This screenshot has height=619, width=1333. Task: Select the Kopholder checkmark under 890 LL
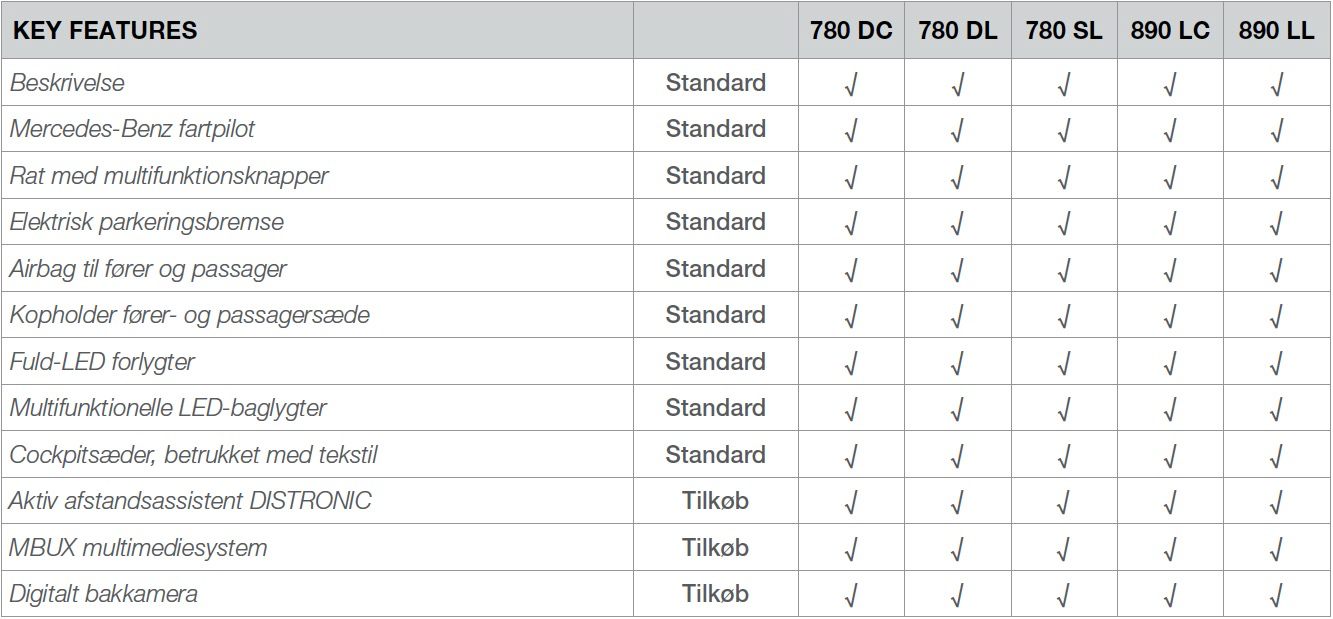1276,317
